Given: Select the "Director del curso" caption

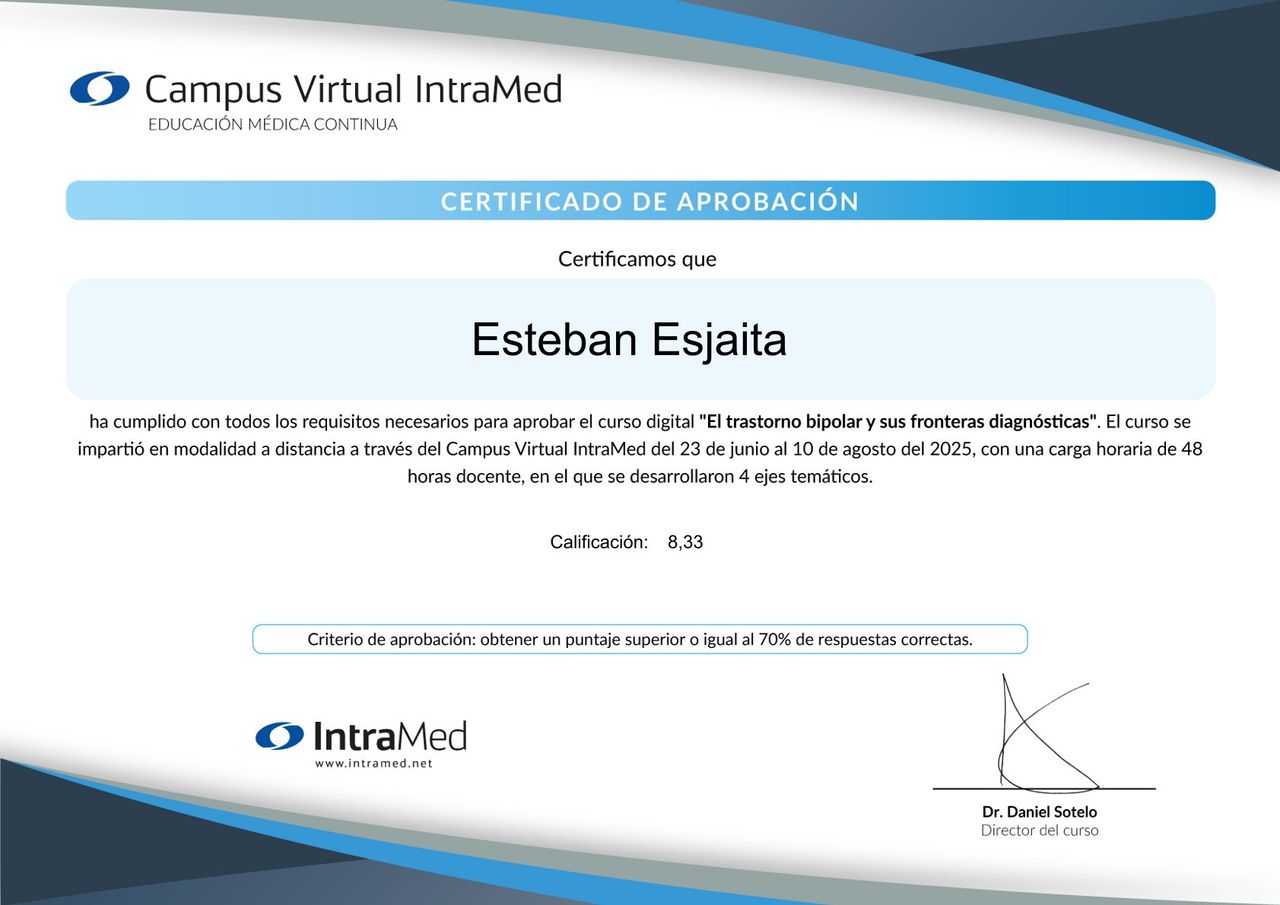Looking at the screenshot, I should tap(1039, 830).
